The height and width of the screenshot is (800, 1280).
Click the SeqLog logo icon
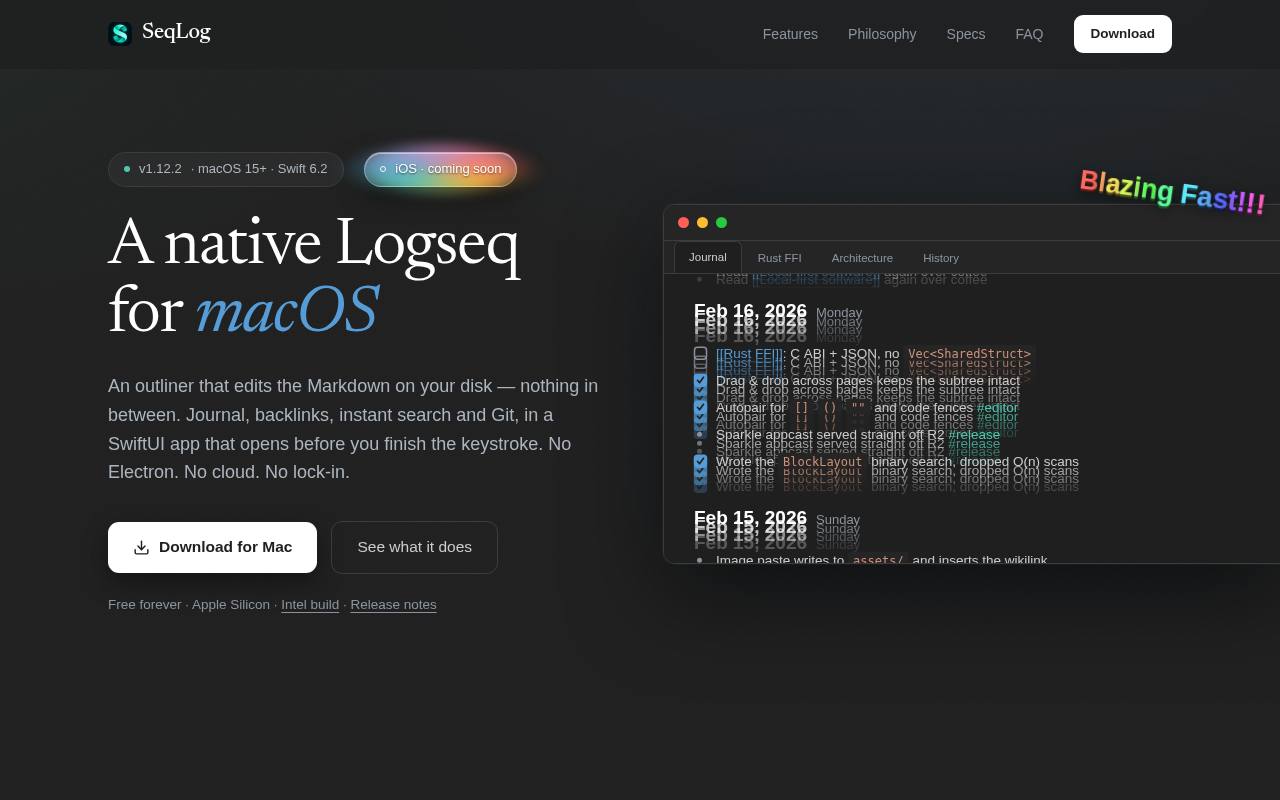point(120,34)
